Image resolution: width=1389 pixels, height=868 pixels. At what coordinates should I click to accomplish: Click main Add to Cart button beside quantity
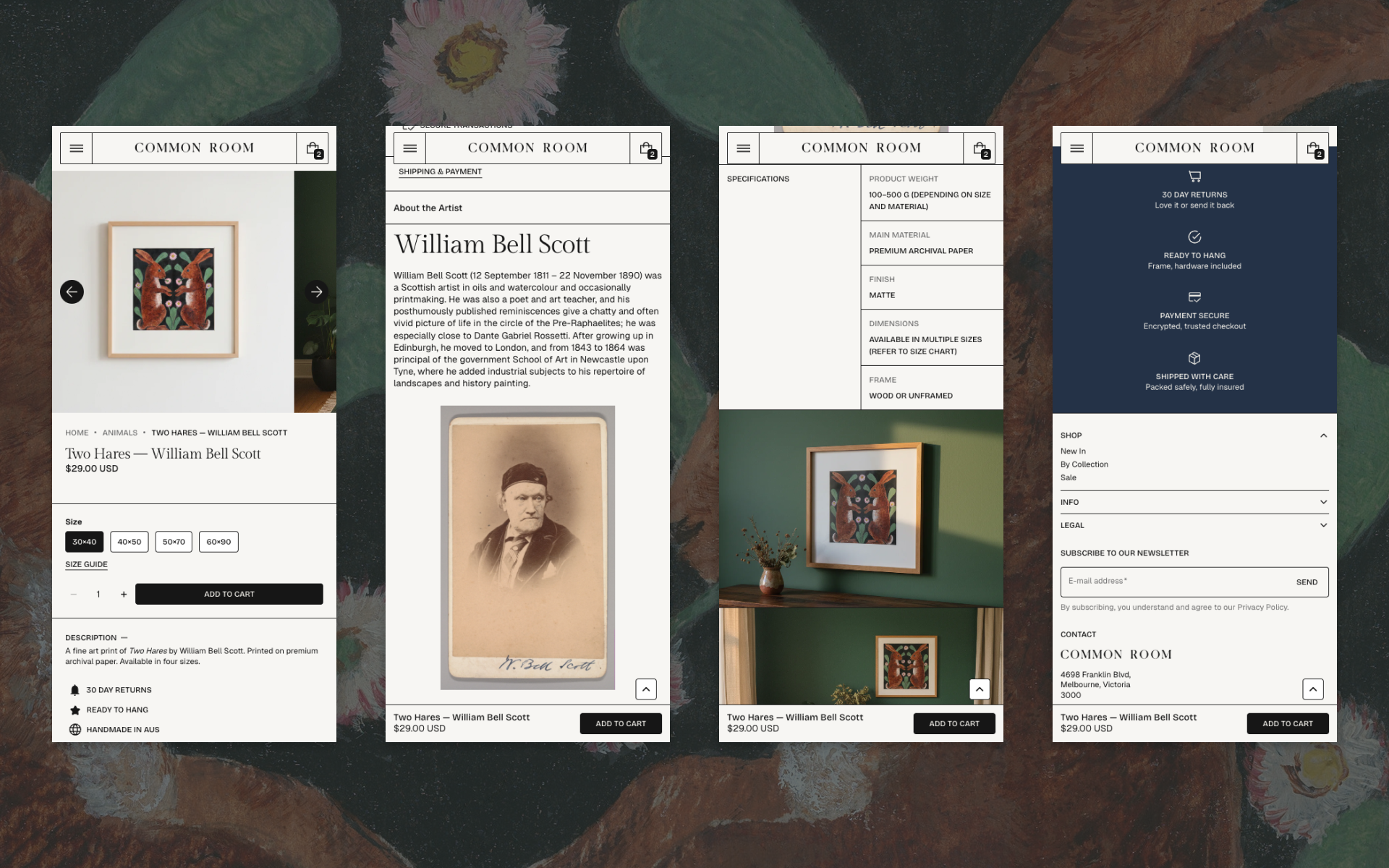pos(229,594)
